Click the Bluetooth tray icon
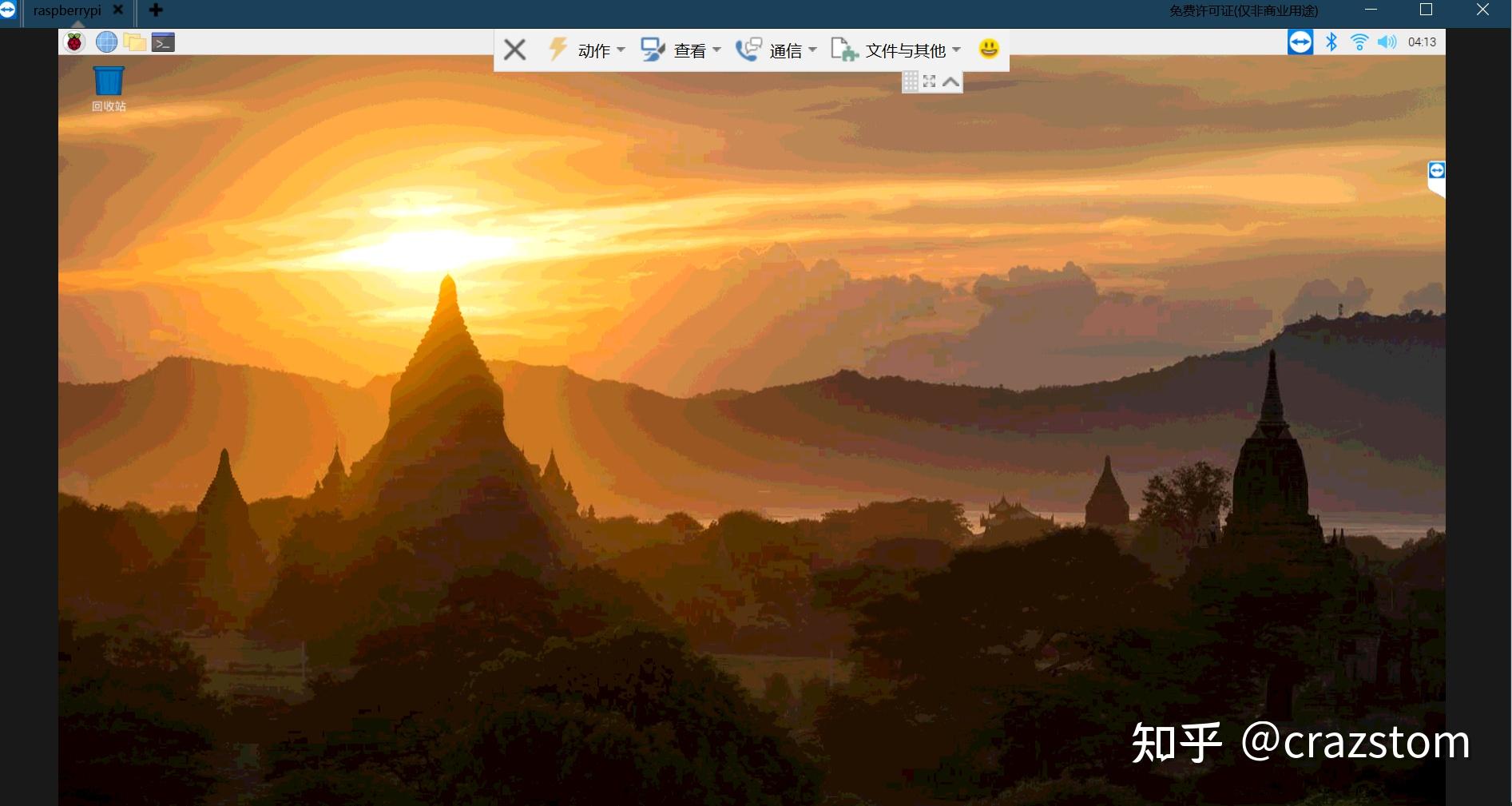This screenshot has height=806, width=1512. [1331, 42]
